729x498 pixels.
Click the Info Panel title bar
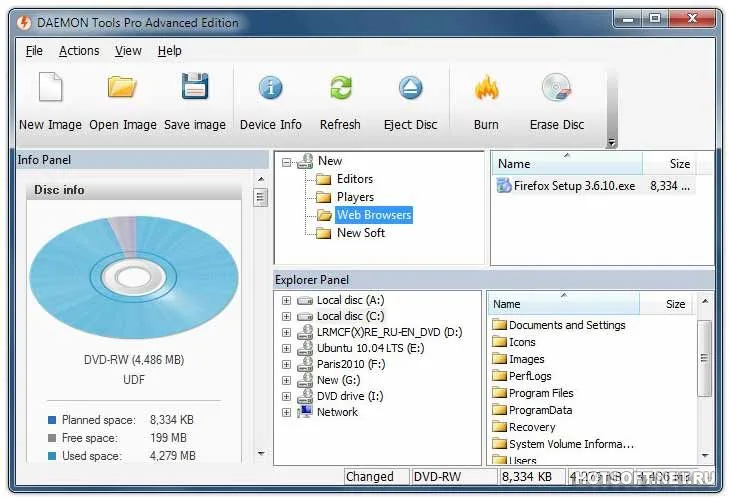pyautogui.click(x=142, y=160)
